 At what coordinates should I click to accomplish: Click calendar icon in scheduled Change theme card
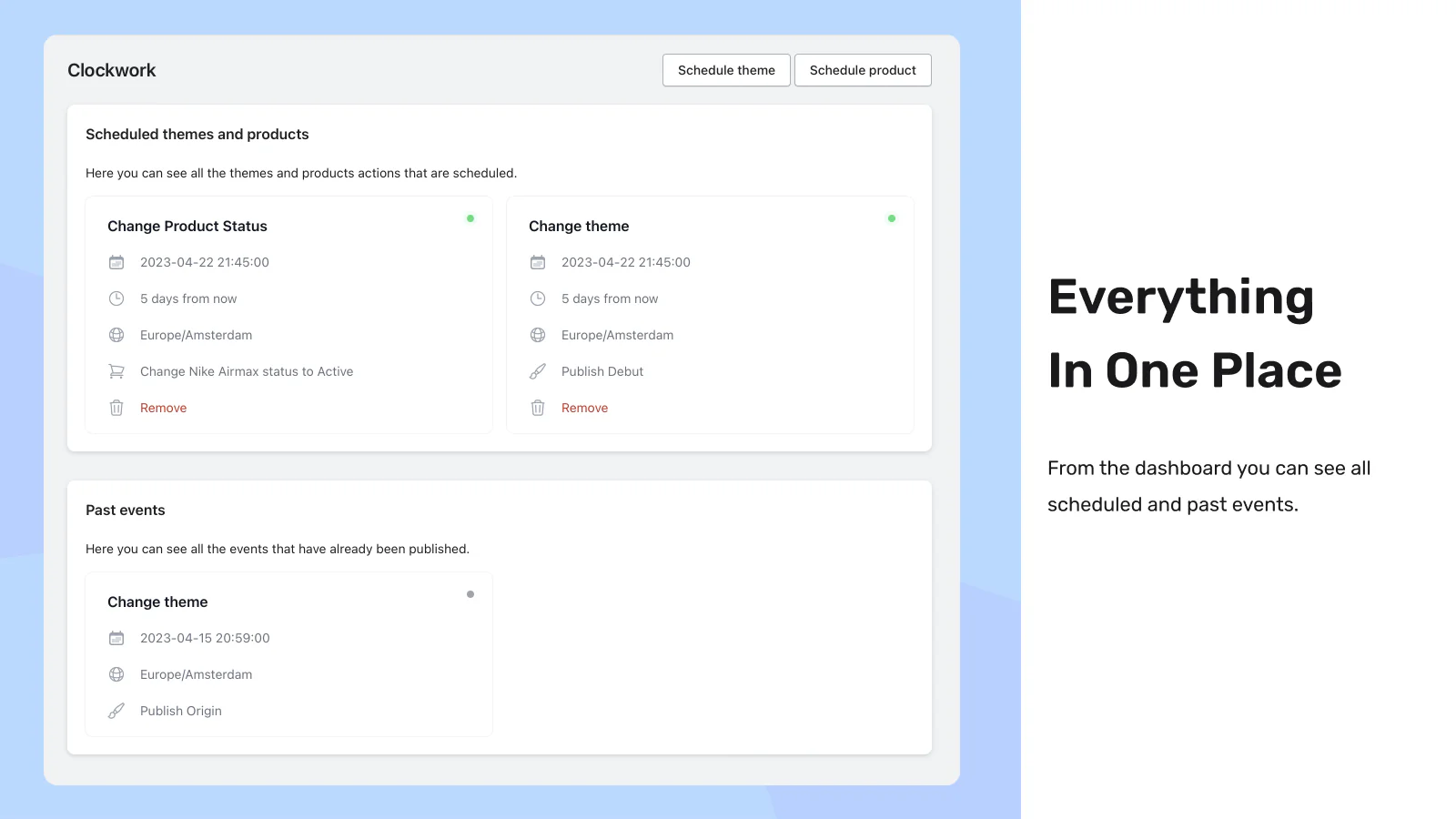click(x=538, y=262)
